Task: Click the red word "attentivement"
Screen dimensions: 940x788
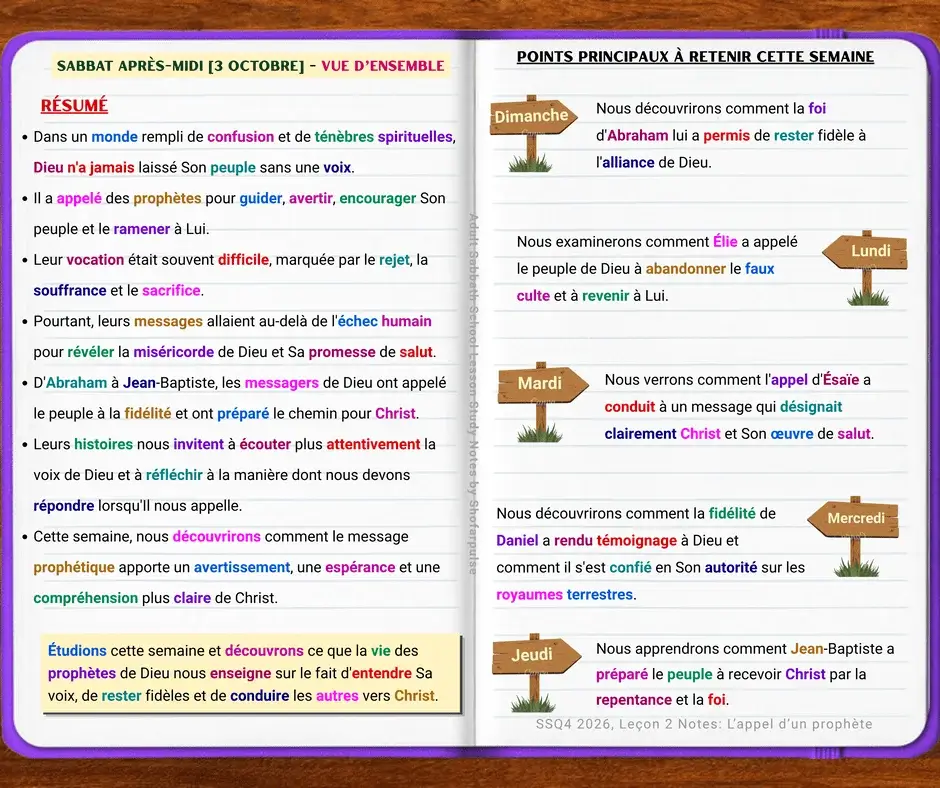Action: tap(373, 444)
